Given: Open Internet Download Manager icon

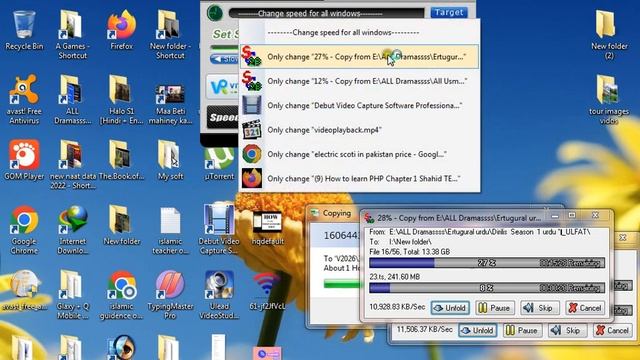Looking at the screenshot, I should tap(73, 230).
